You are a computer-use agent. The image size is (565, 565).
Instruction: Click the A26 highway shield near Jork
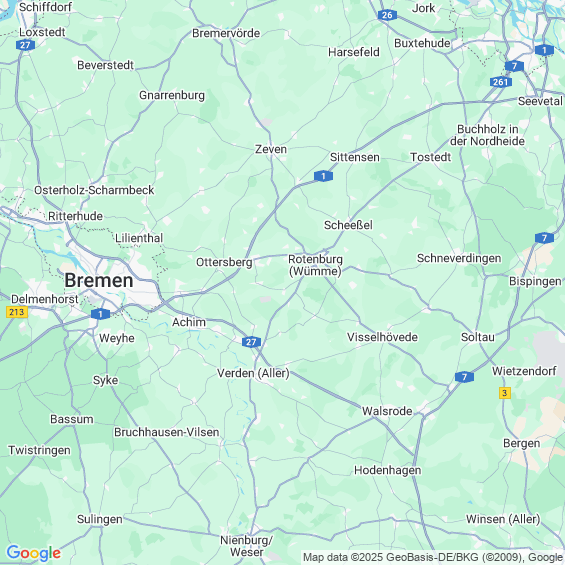[387, 15]
